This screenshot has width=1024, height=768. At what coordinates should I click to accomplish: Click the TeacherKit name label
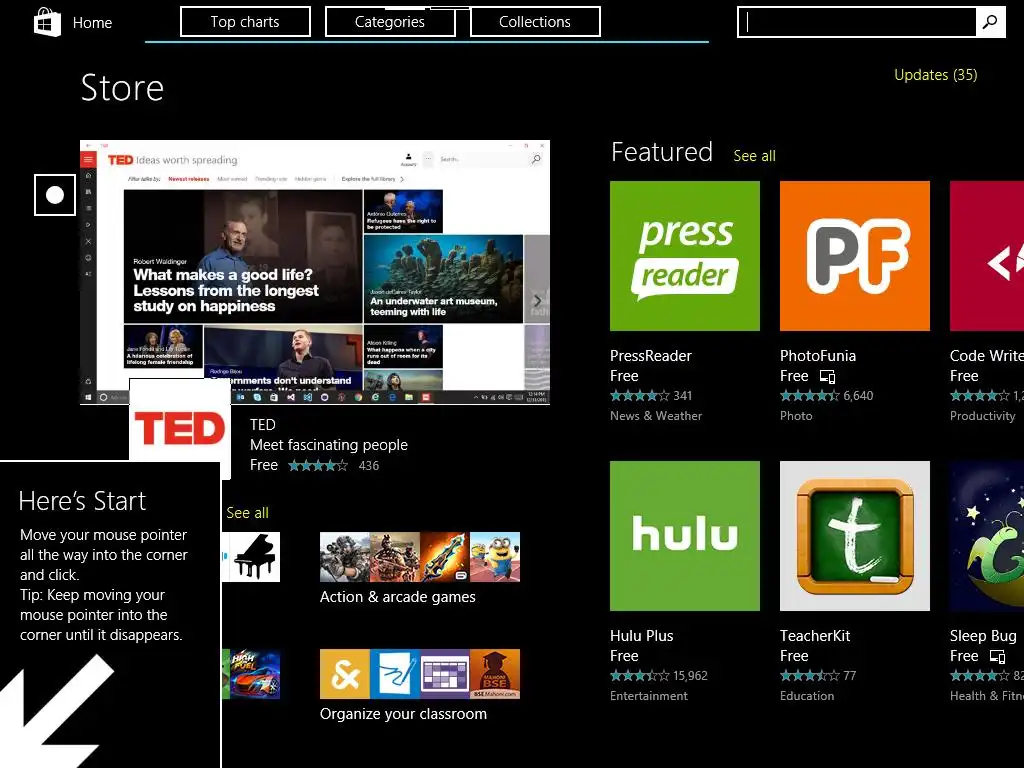[x=815, y=636]
